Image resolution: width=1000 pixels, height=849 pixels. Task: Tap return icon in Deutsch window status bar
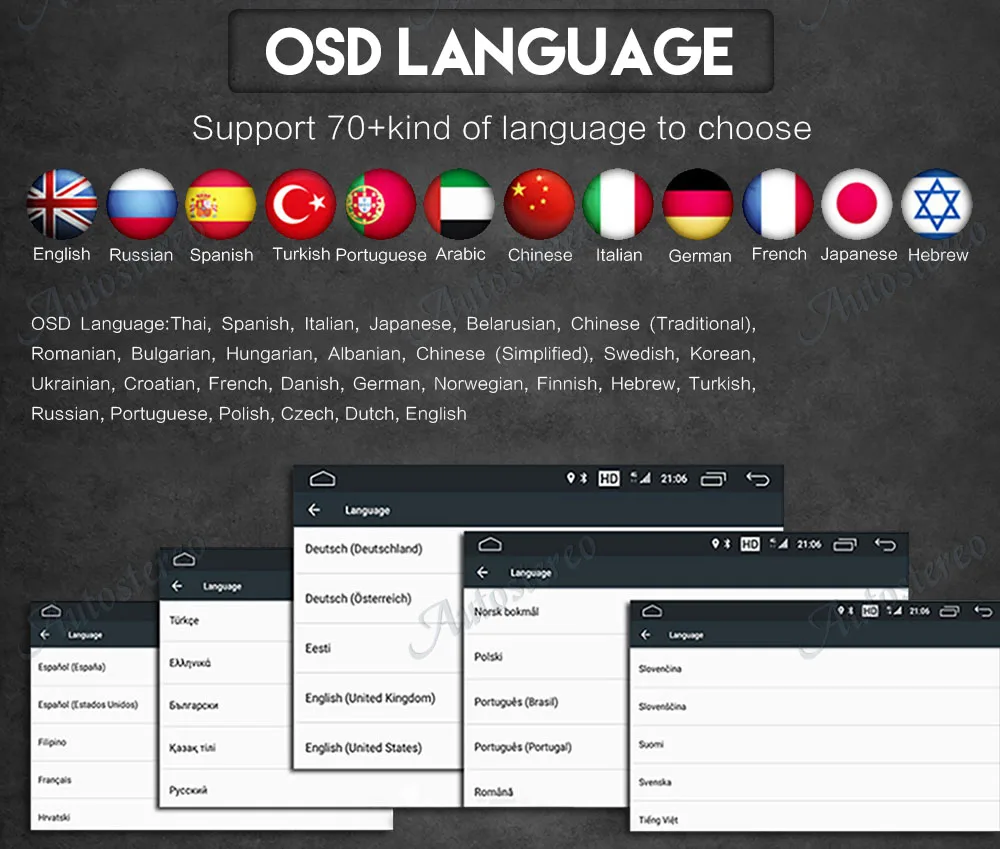(758, 479)
